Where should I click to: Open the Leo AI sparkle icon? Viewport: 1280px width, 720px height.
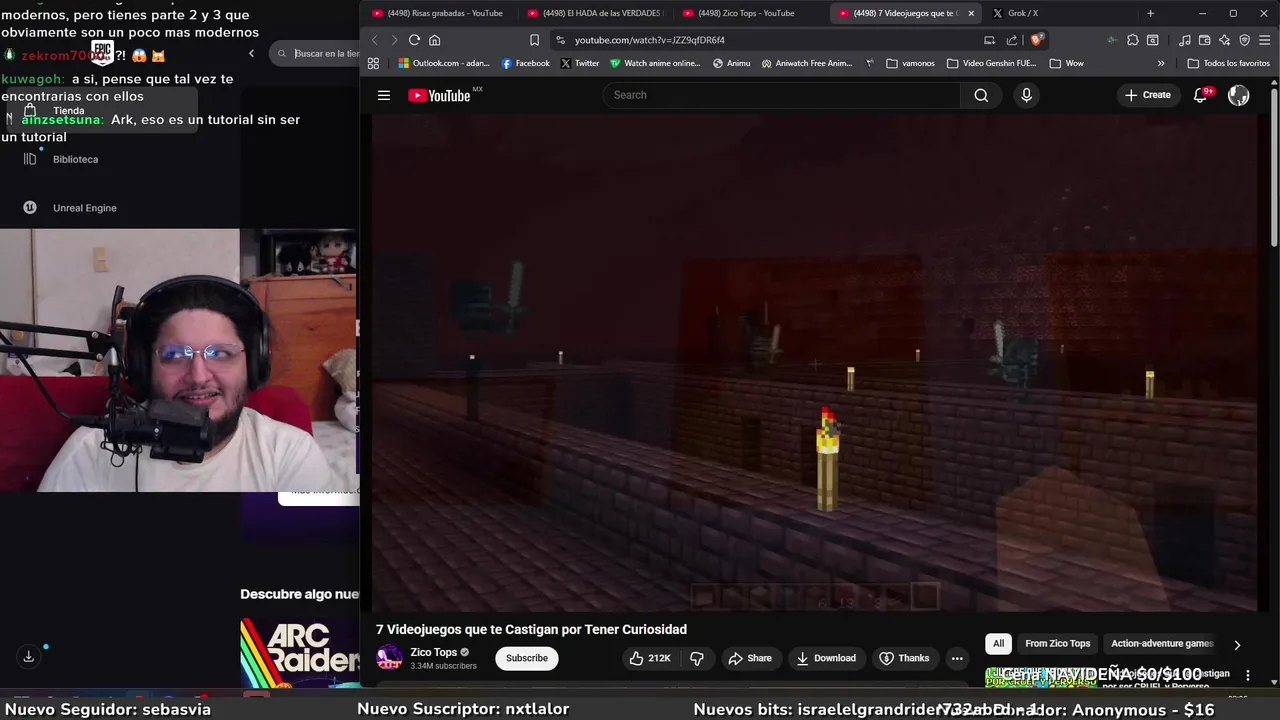1225,40
